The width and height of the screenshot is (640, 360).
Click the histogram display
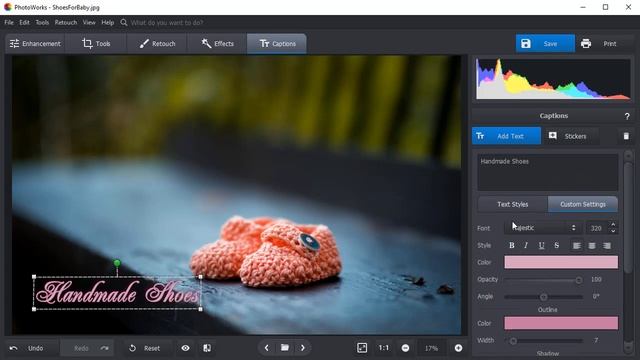point(553,79)
